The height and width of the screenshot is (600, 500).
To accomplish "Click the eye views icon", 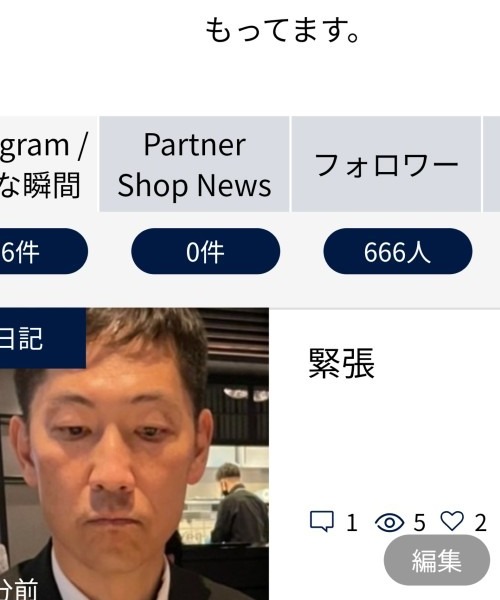I will 389,522.
